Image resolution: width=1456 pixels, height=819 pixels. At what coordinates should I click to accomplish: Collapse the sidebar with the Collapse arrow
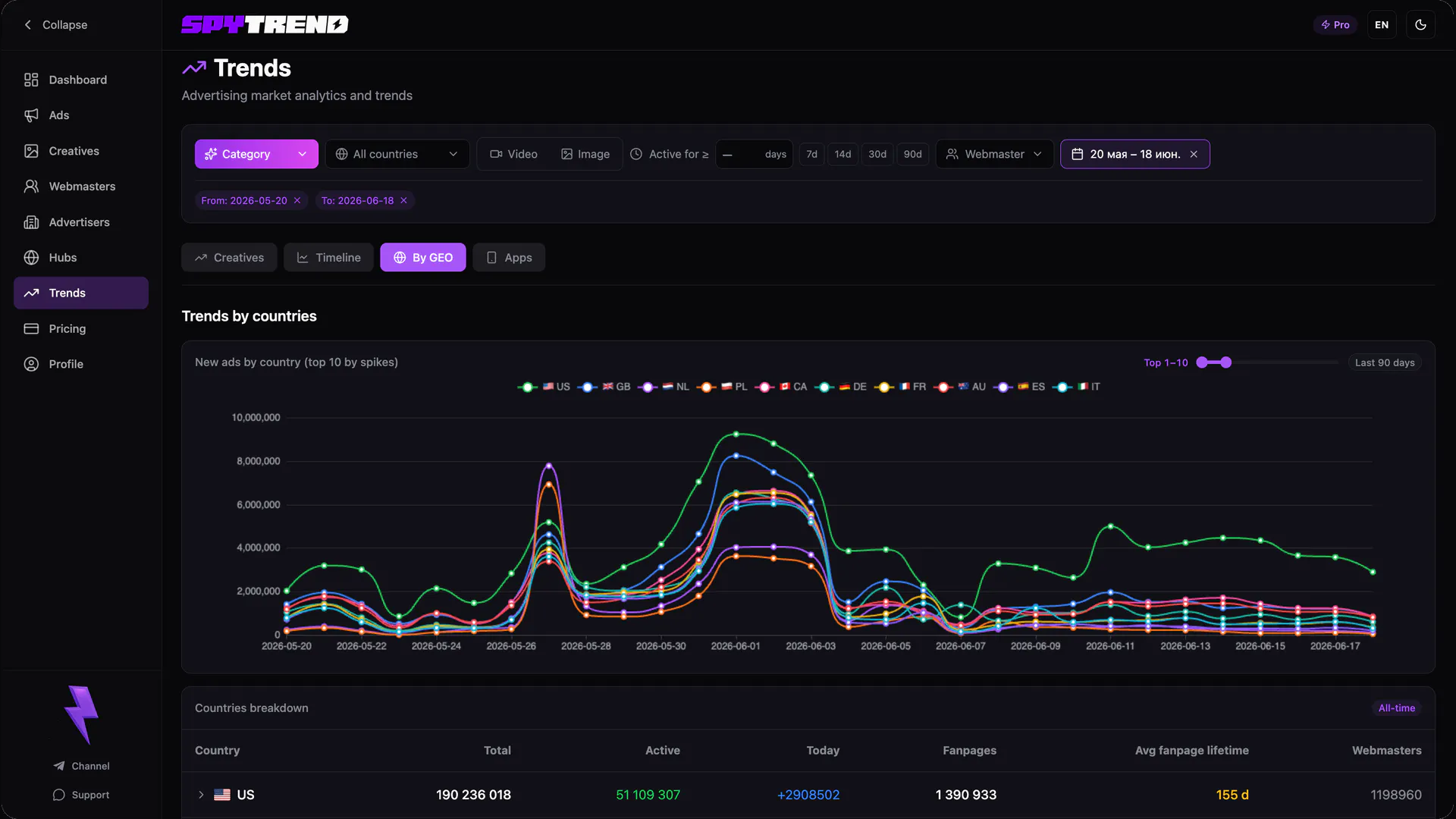55,25
